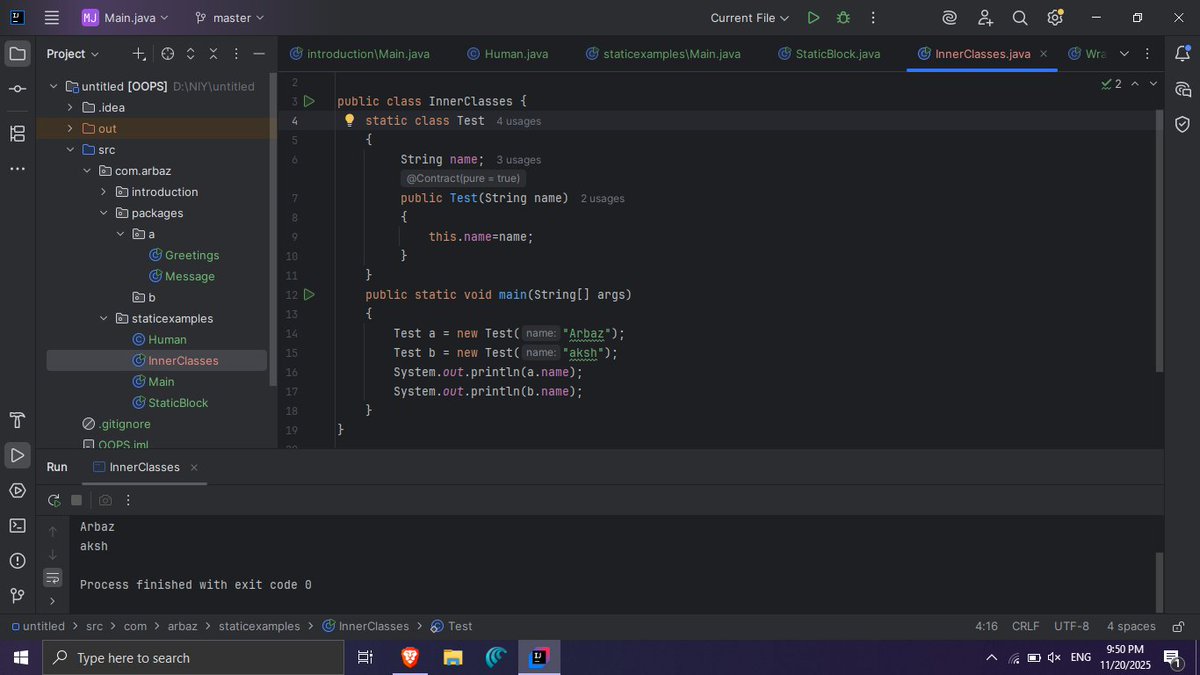The width and height of the screenshot is (1200, 675).
Task: Open the master branch dropdown
Action: click(228, 17)
